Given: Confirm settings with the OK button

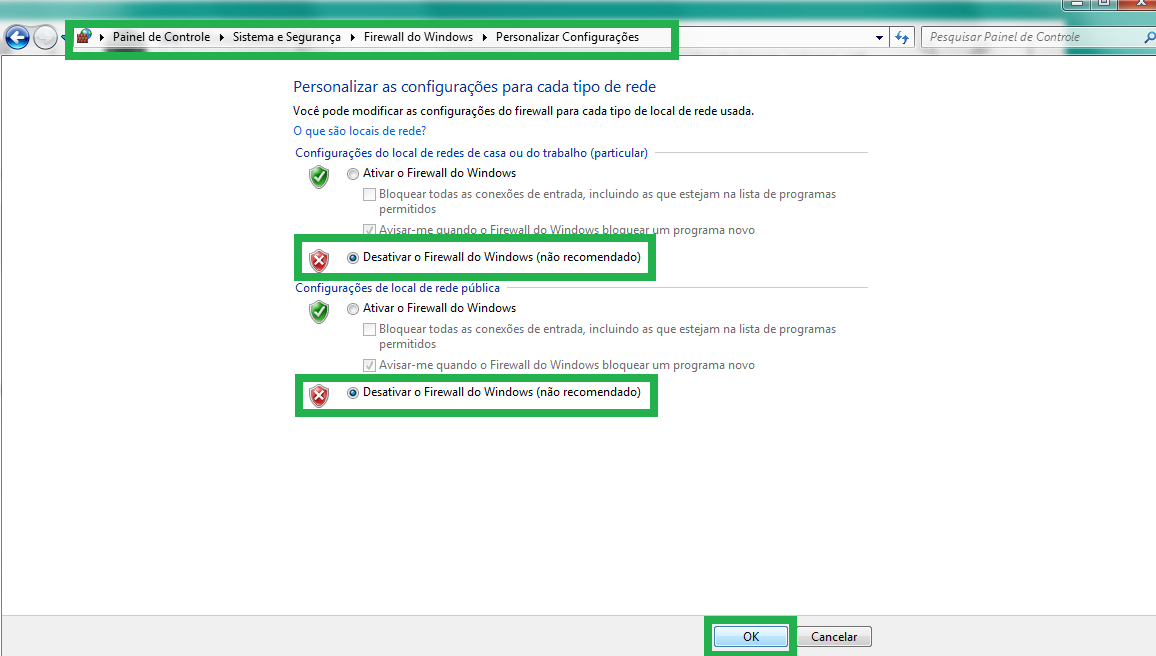Looking at the screenshot, I should 751,636.
